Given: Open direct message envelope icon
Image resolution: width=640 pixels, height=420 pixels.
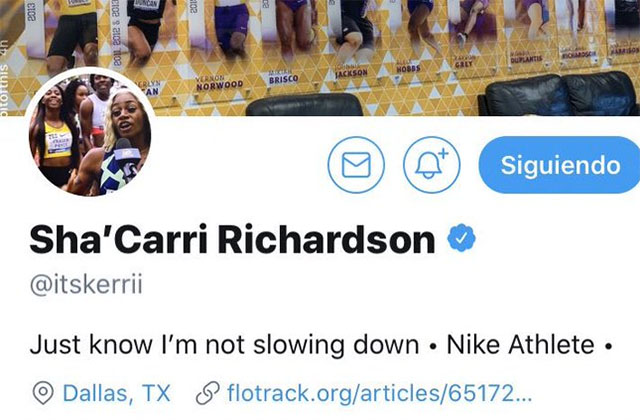Looking at the screenshot, I should click(356, 164).
